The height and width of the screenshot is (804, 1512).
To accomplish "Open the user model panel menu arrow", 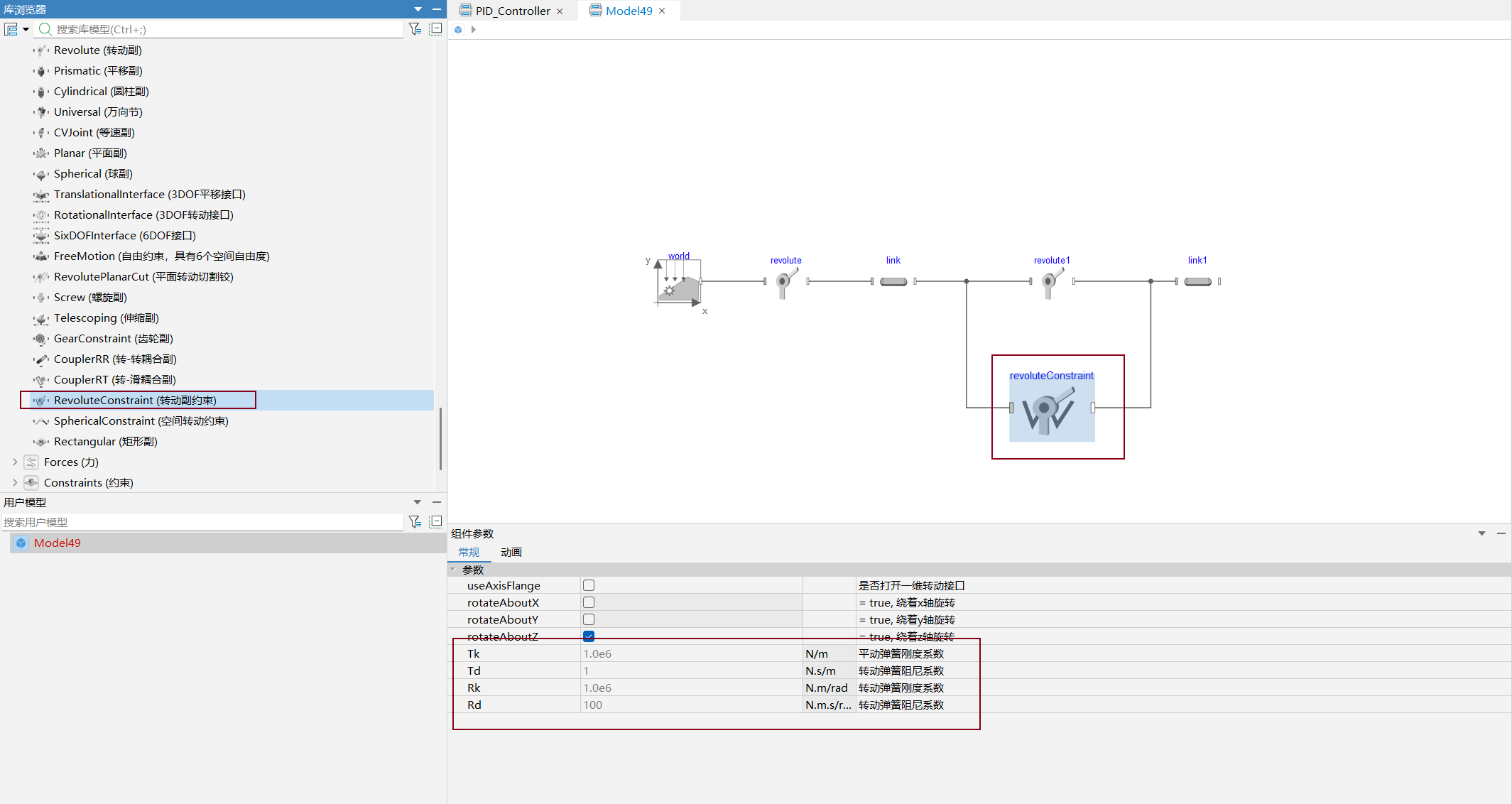I will [418, 502].
